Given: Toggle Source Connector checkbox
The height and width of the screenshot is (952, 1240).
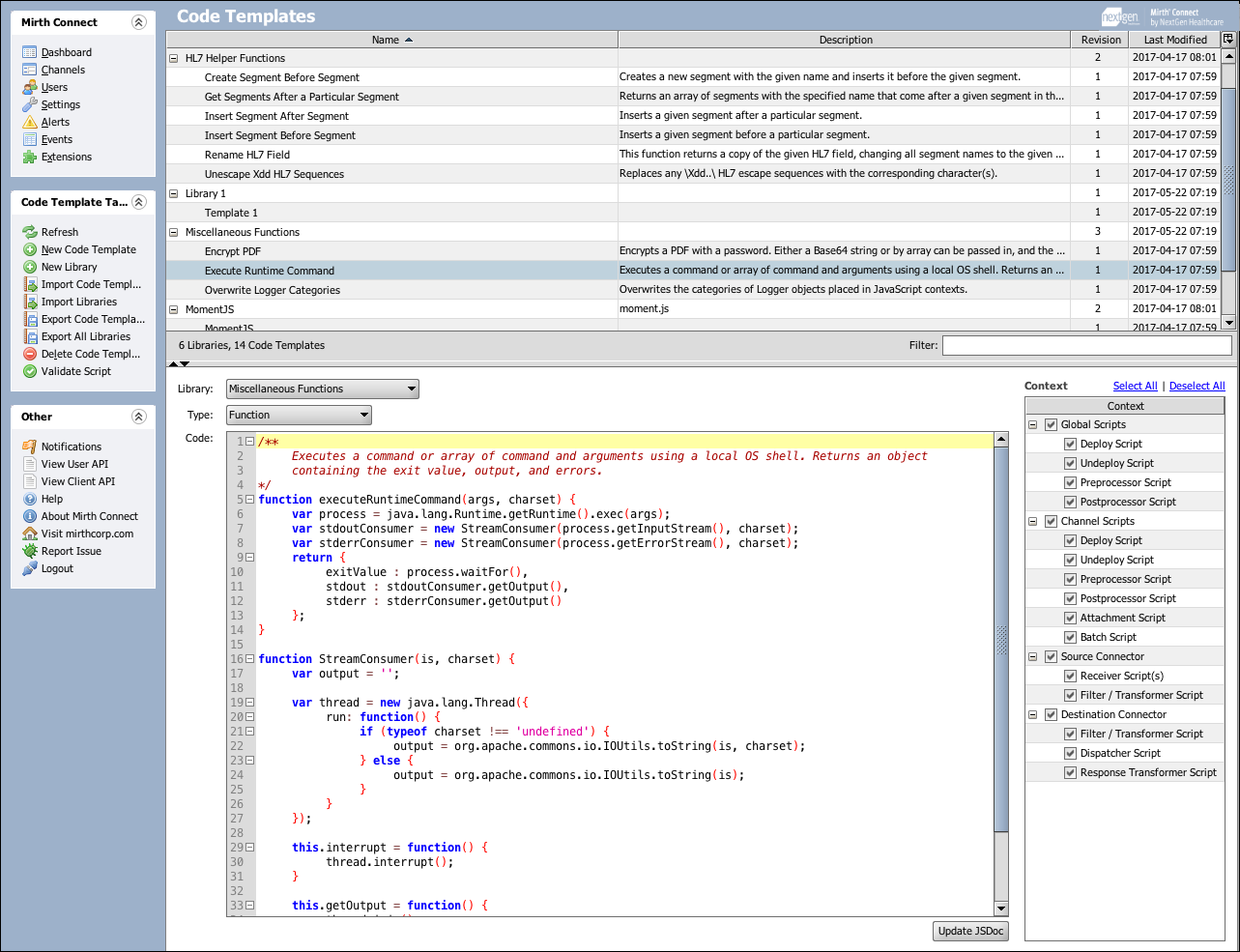Looking at the screenshot, I should click(1051, 656).
